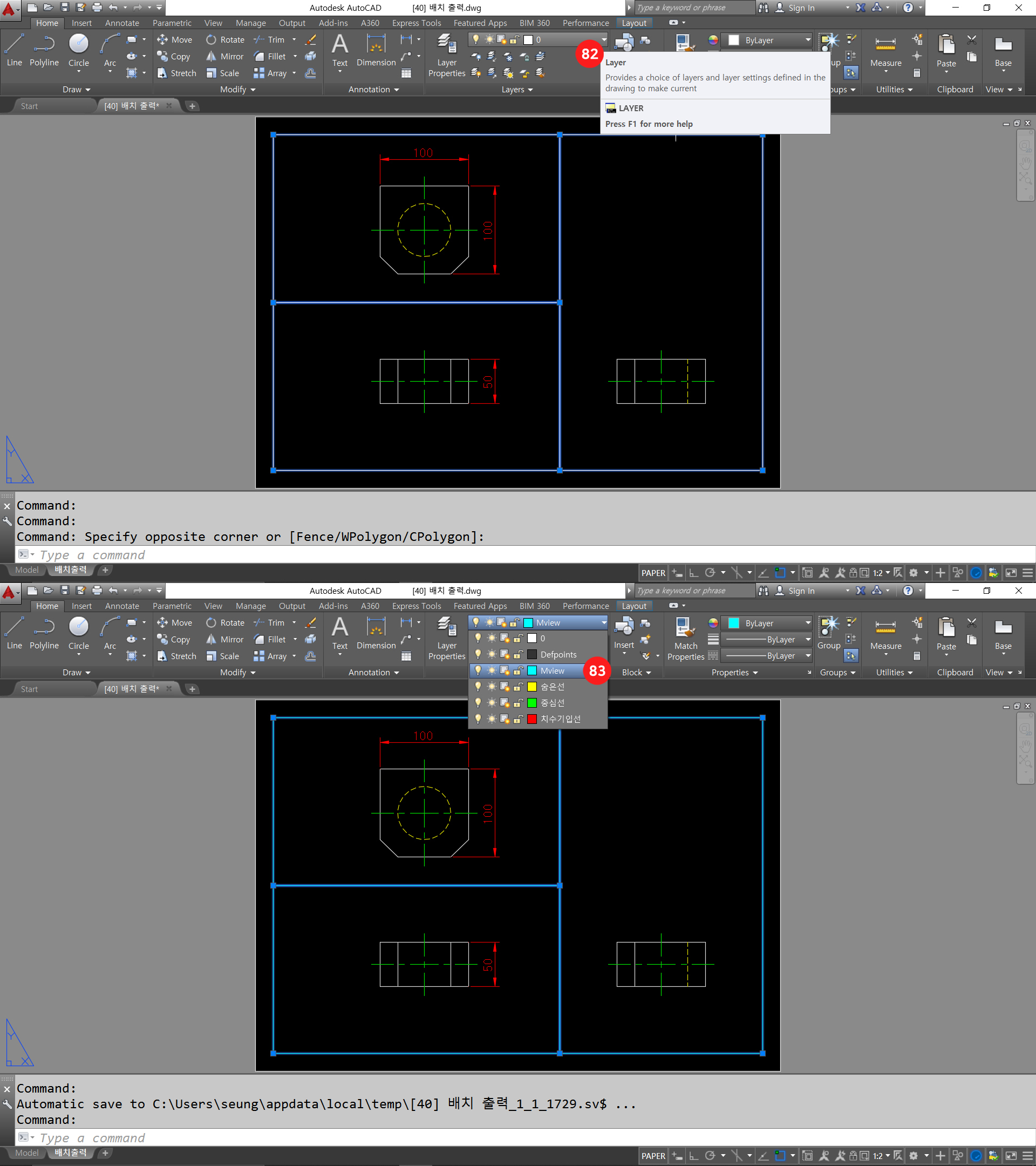Toggle lock icon for layer 0 row
The height and width of the screenshot is (1166, 1036).
point(517,639)
